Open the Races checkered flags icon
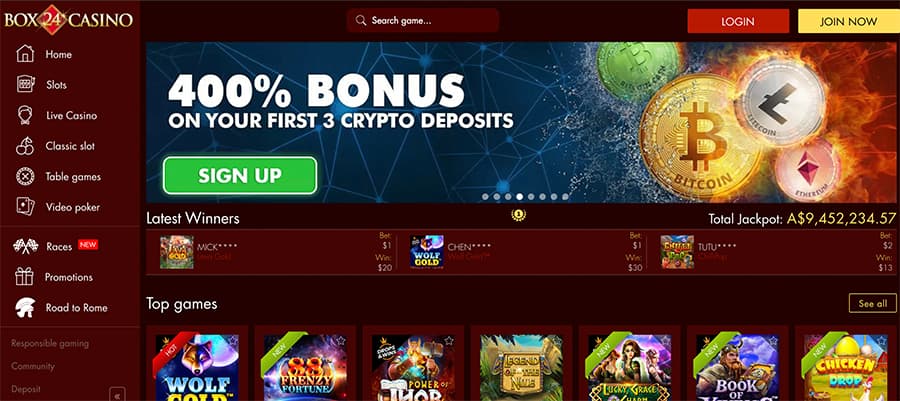The image size is (900, 401). (x=25, y=246)
